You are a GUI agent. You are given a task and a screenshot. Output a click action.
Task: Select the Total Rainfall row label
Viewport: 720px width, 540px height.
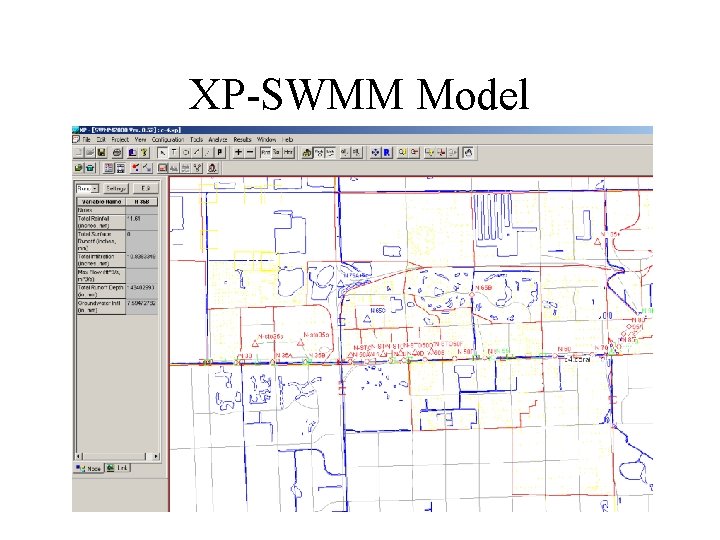tap(101, 222)
